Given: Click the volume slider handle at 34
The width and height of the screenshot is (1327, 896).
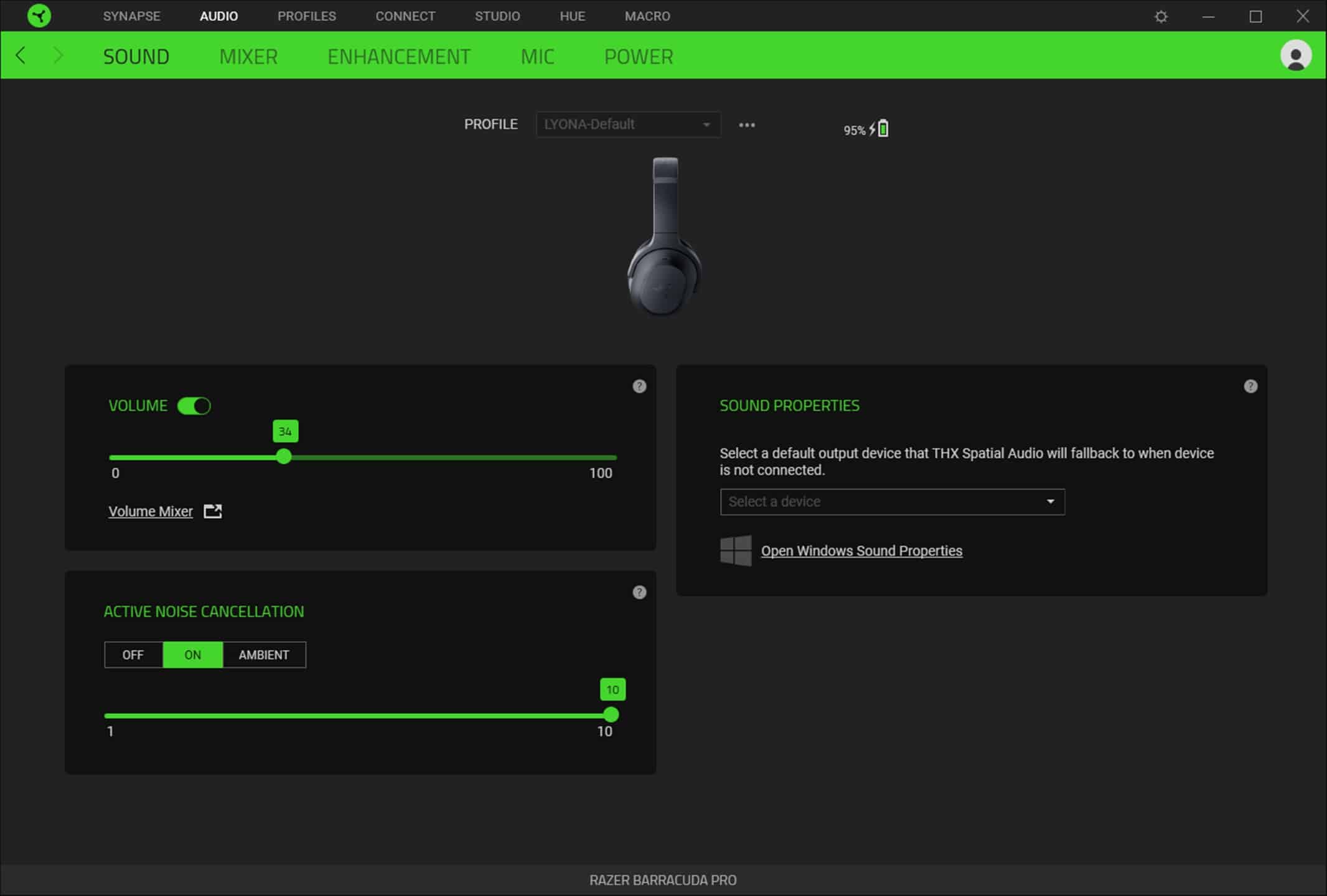Looking at the screenshot, I should click(x=284, y=457).
